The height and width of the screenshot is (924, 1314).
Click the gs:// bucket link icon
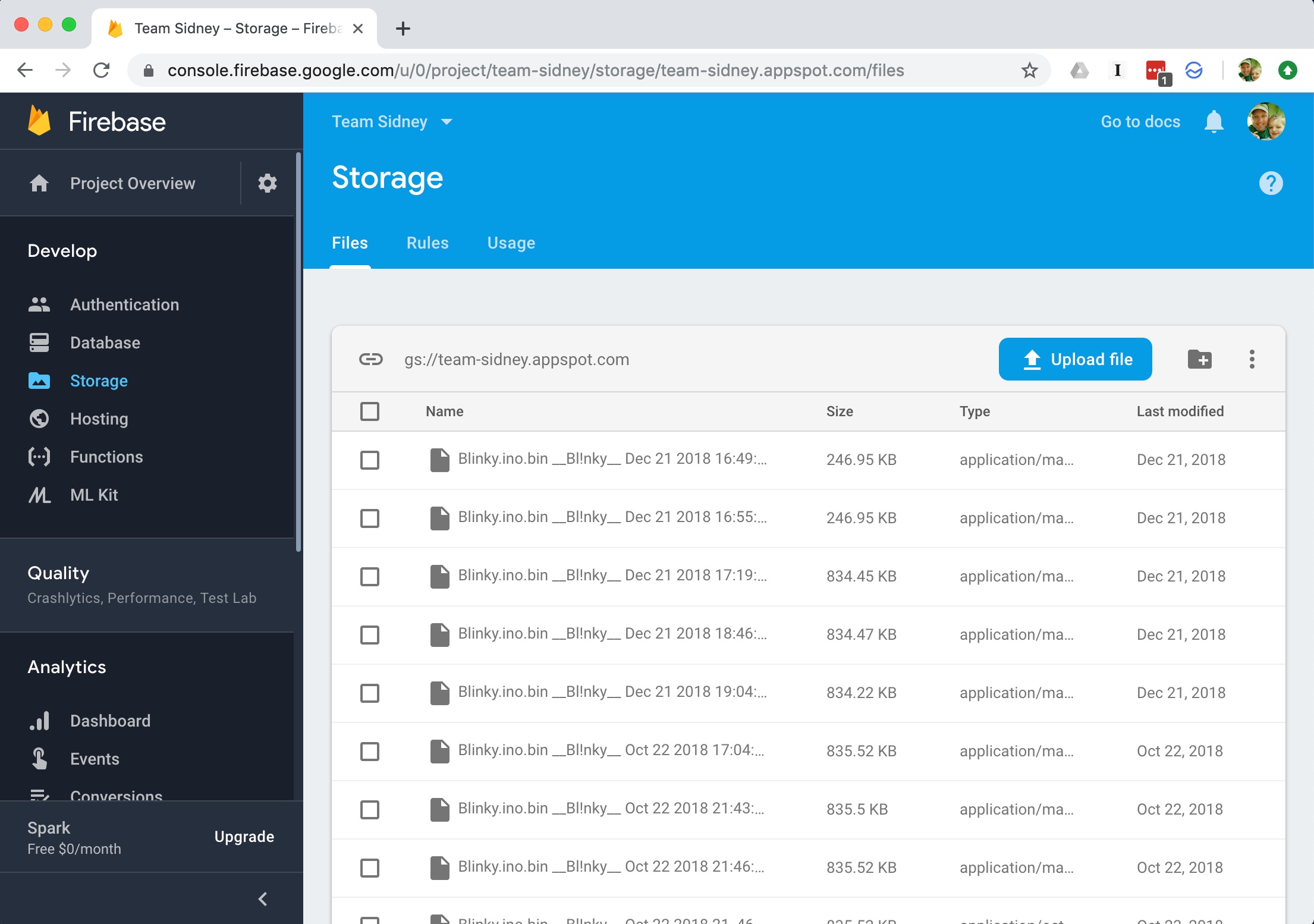pos(371,359)
